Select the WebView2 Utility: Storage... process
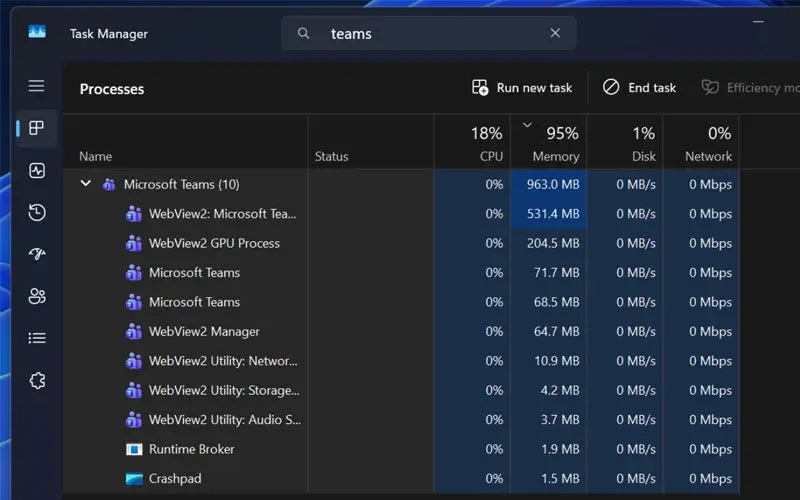Screen dimensions: 800x500 [401, 390]
